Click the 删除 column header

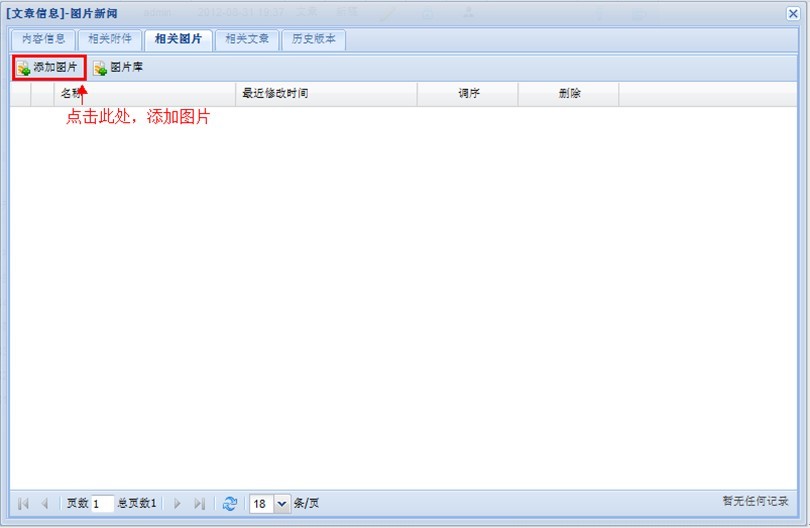tap(569, 94)
